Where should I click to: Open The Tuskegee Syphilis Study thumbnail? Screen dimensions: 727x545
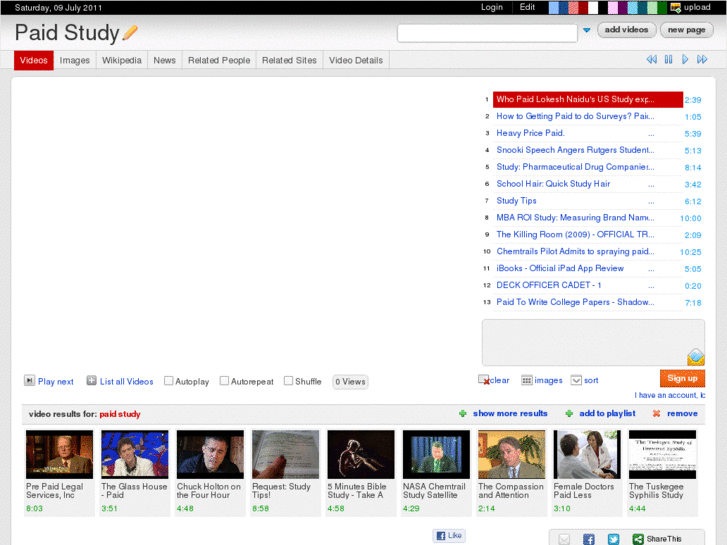(x=663, y=454)
